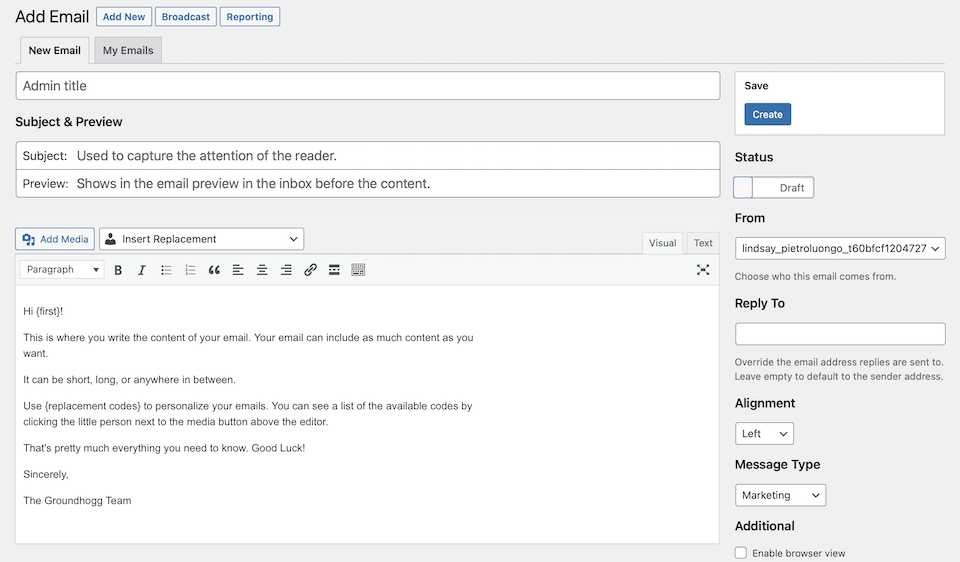
Task: Switch to the Text editor tab
Action: [703, 243]
